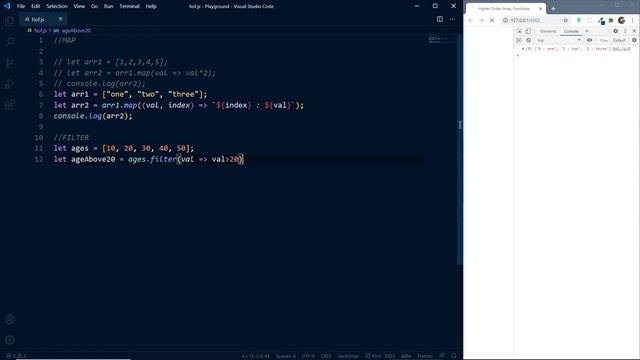Click the site info icon in address bar

click(505, 20)
